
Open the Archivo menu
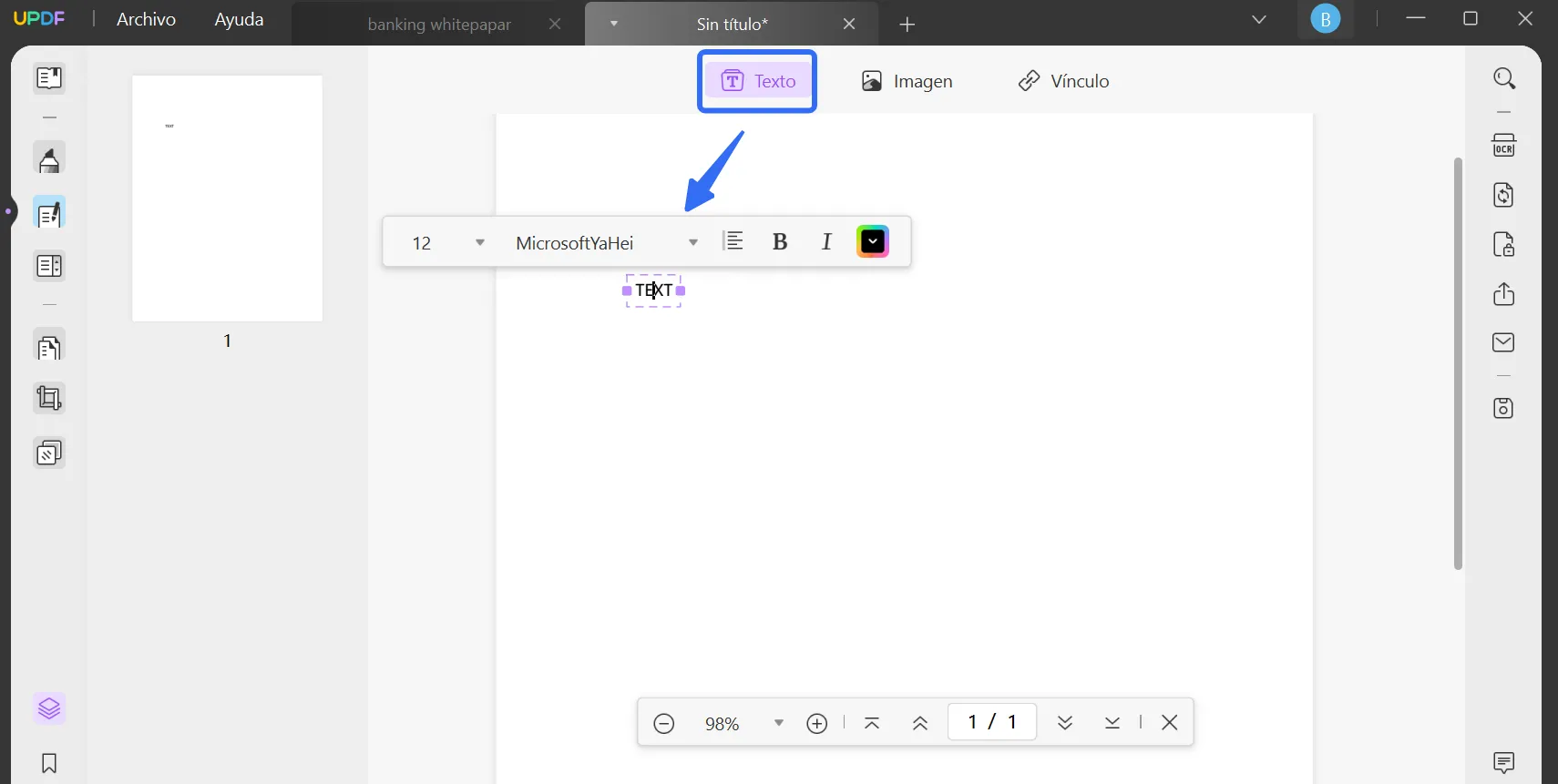(146, 20)
